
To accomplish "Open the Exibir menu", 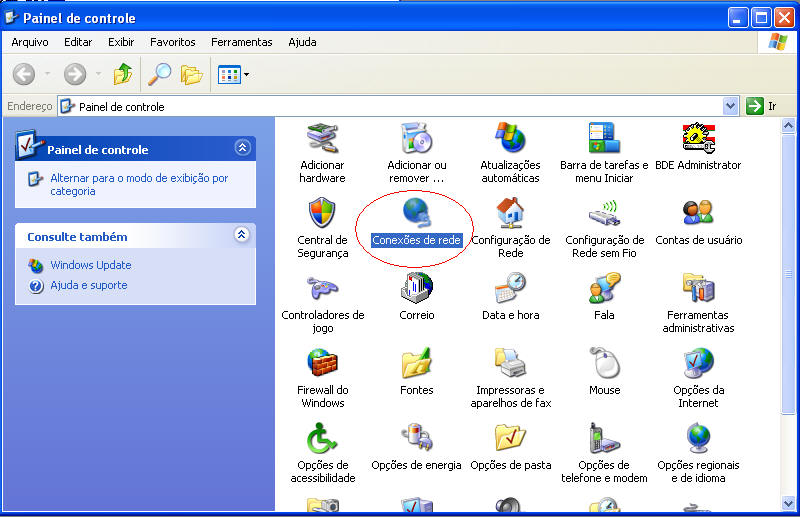I will point(121,42).
